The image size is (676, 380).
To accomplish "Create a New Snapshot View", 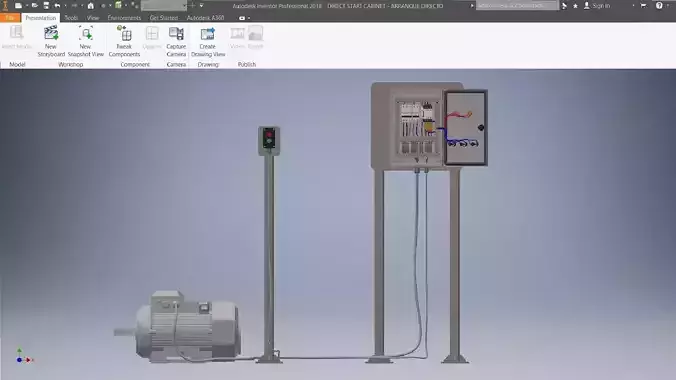I will 86,41.
